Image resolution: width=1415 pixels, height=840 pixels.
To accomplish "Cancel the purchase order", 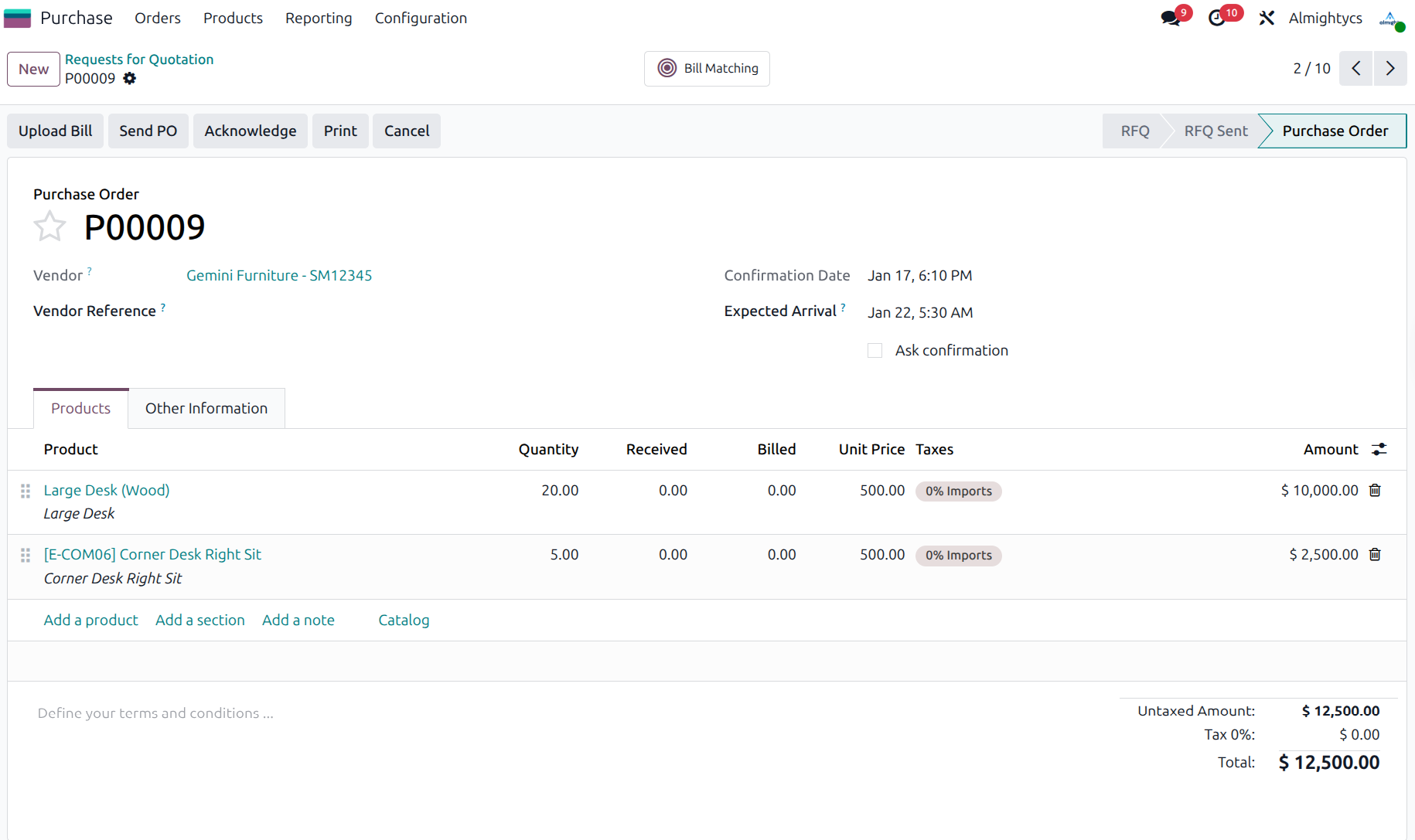I will pos(407,131).
